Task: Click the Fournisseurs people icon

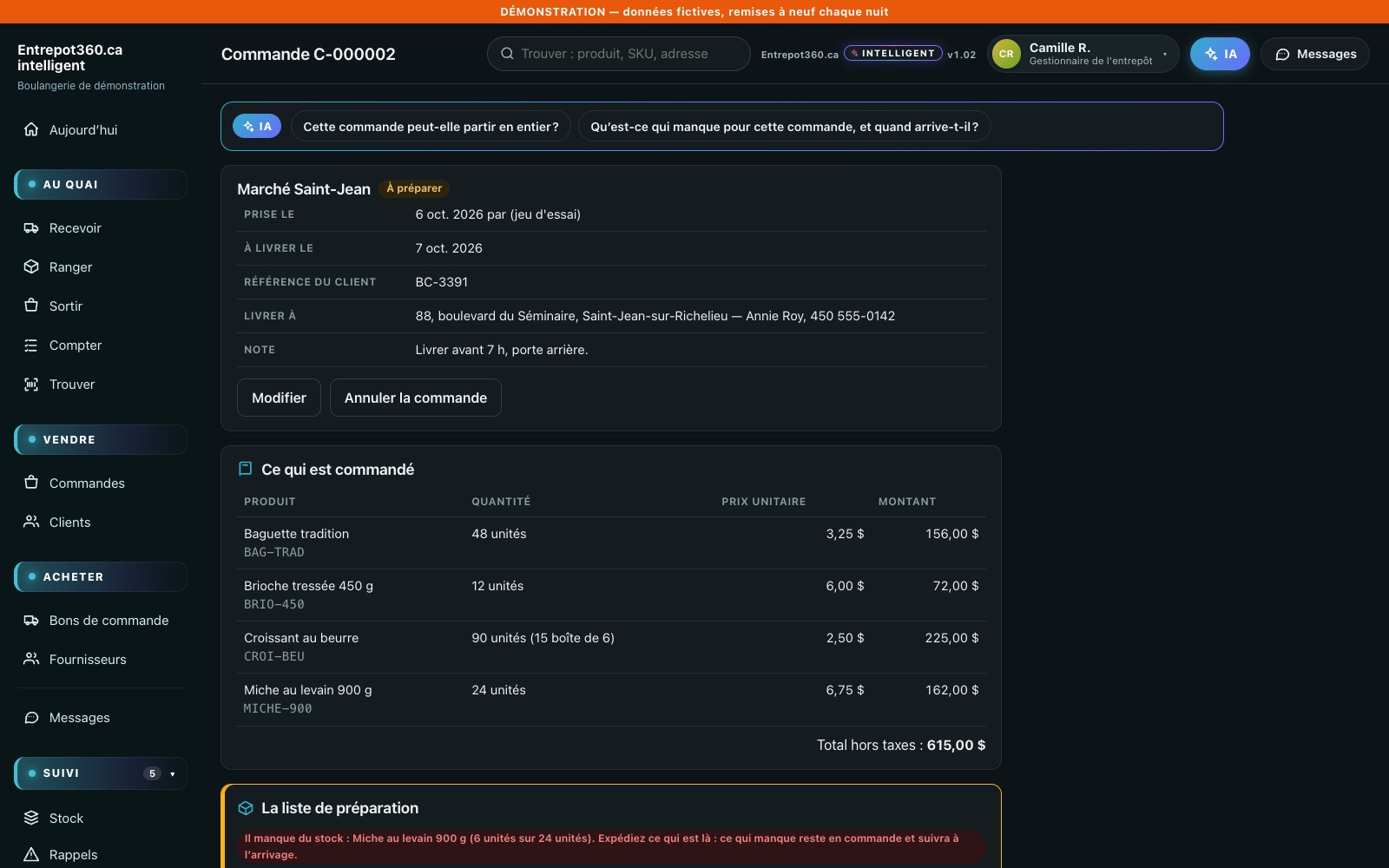Action: [31, 660]
